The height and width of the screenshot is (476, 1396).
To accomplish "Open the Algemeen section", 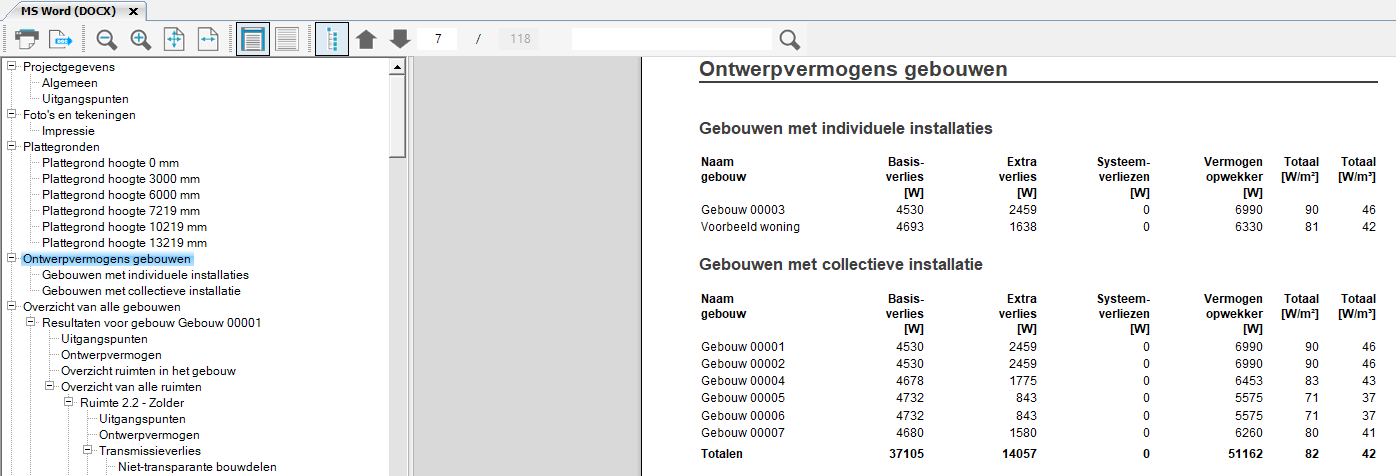I will [x=69, y=83].
